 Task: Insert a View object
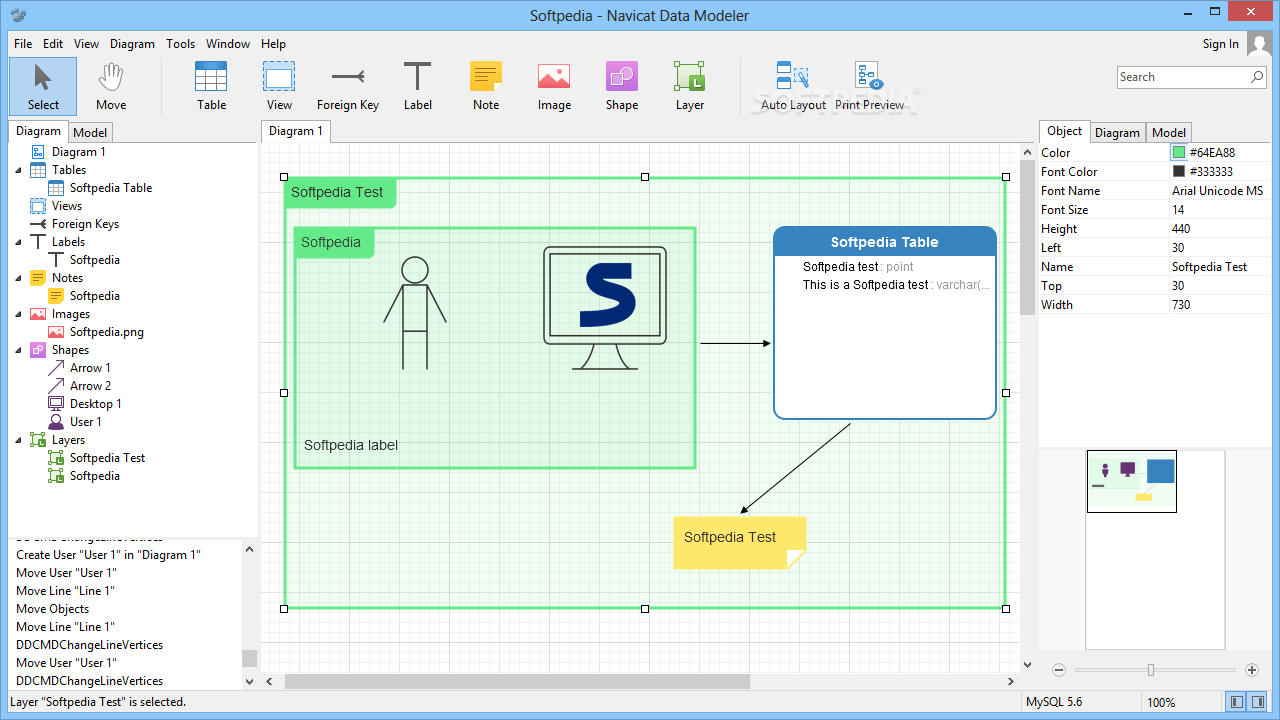tap(279, 86)
